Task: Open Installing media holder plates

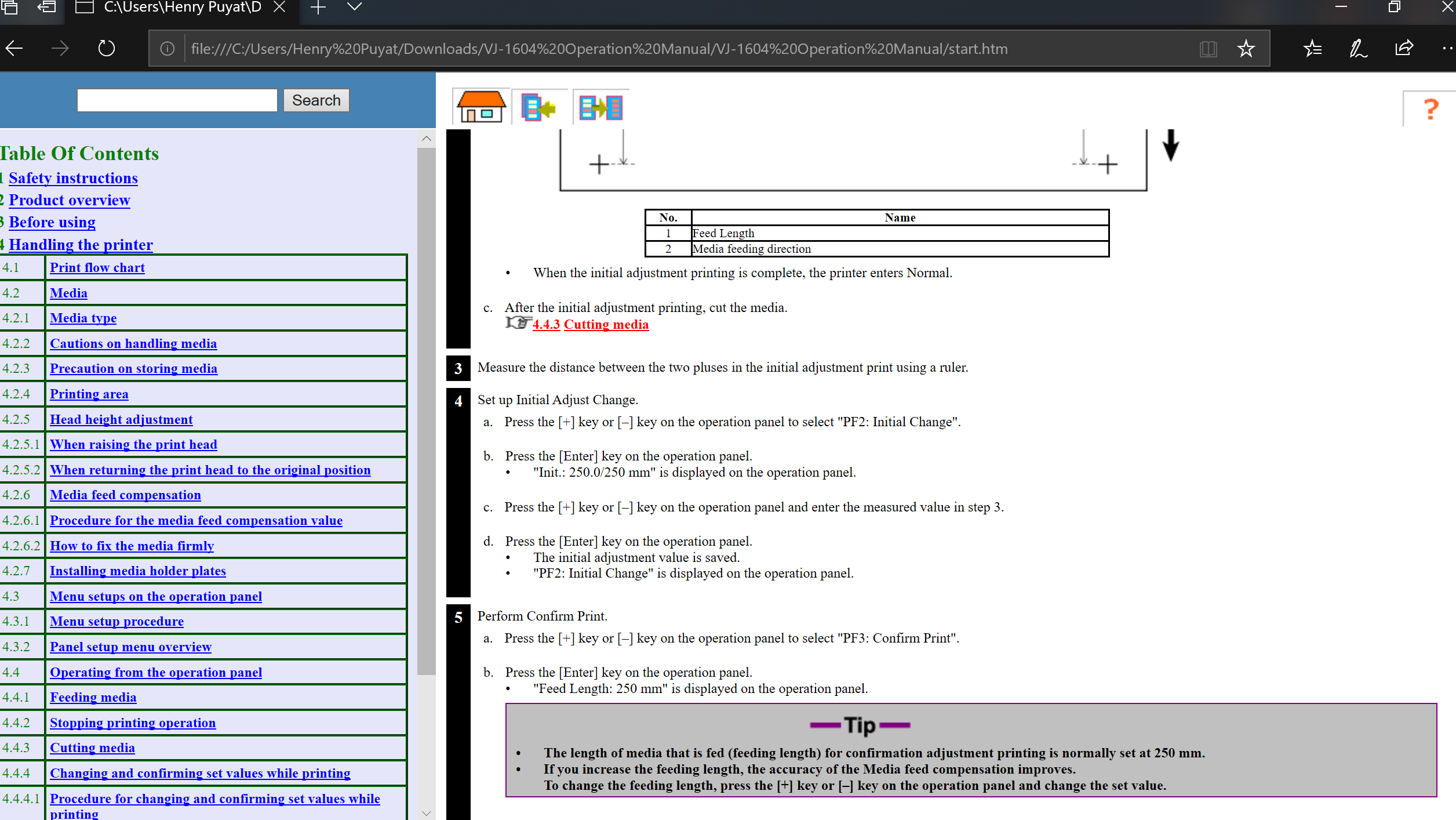Action: [x=138, y=571]
